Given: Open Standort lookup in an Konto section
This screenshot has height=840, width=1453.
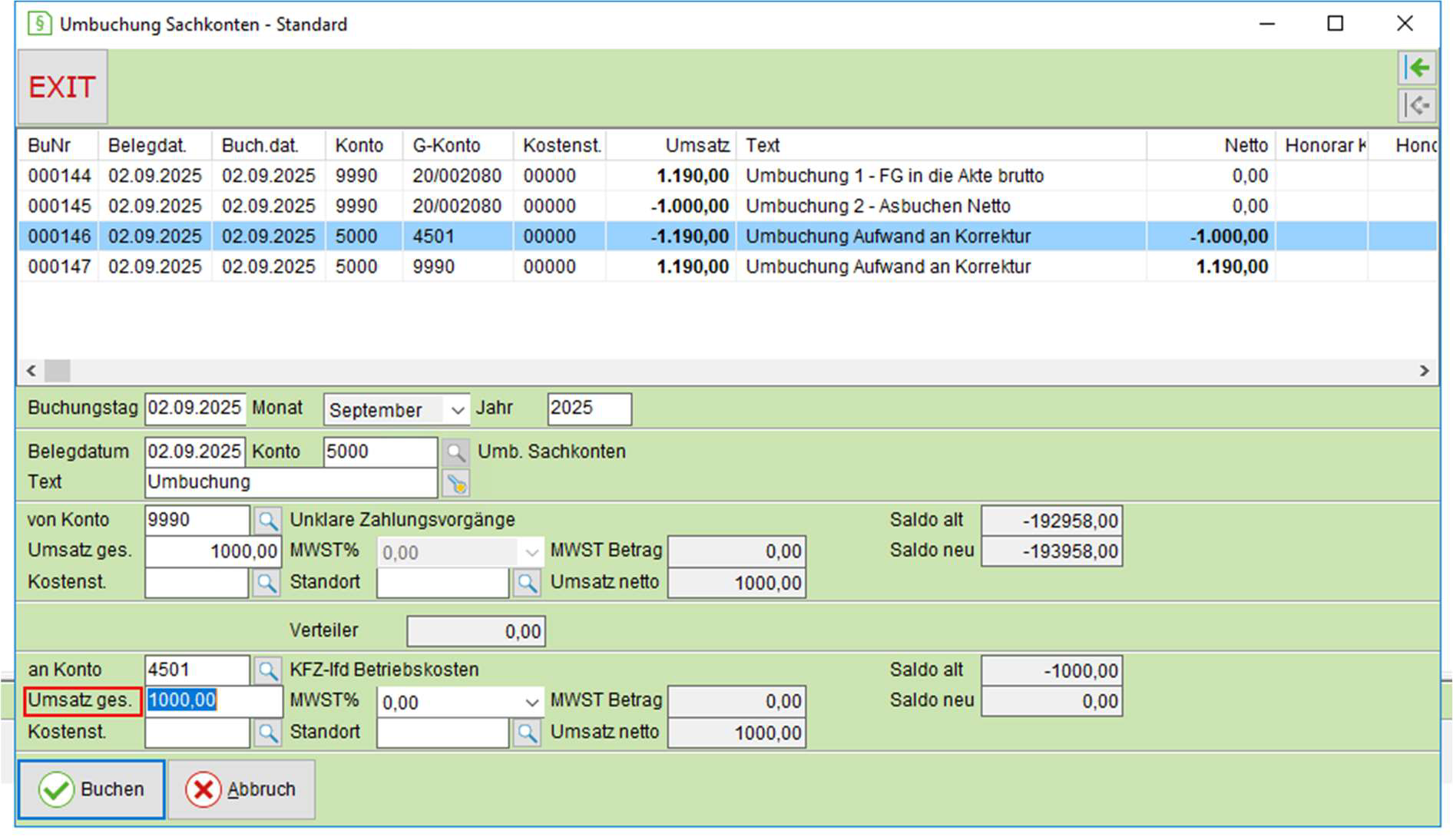Looking at the screenshot, I should [x=527, y=733].
